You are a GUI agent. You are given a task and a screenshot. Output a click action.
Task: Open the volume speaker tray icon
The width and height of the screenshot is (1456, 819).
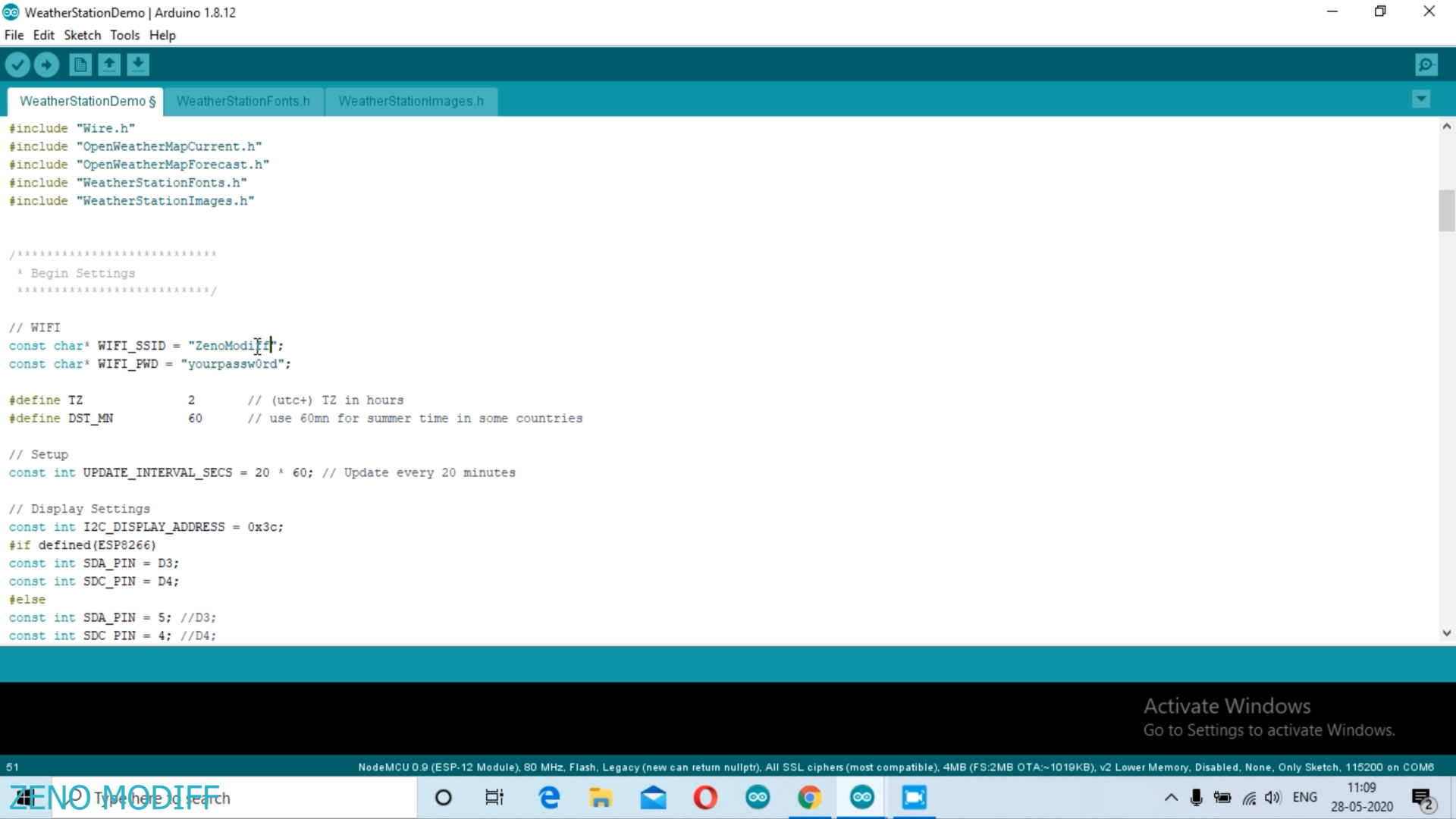click(1273, 798)
